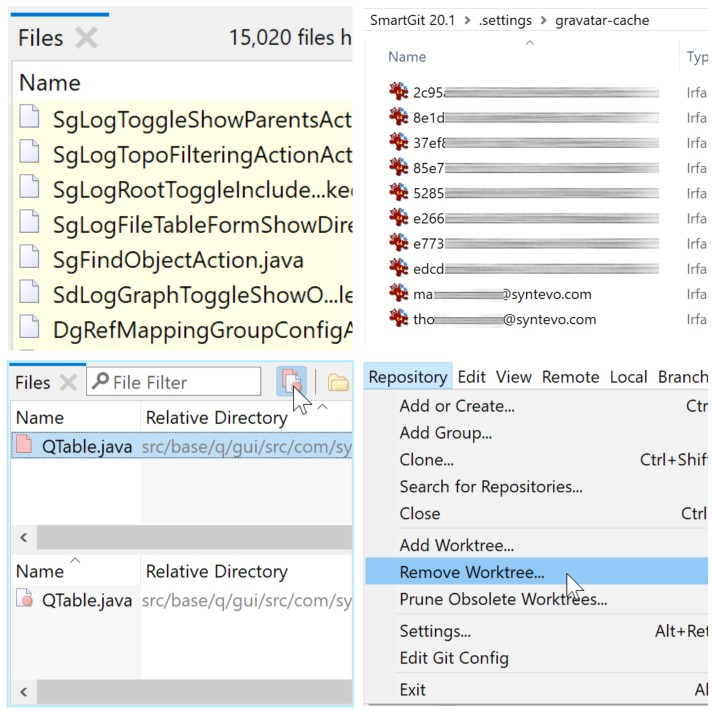The image size is (712, 711).
Task: Click upper horizontal scrollbar track
Action: click(x=194, y=538)
